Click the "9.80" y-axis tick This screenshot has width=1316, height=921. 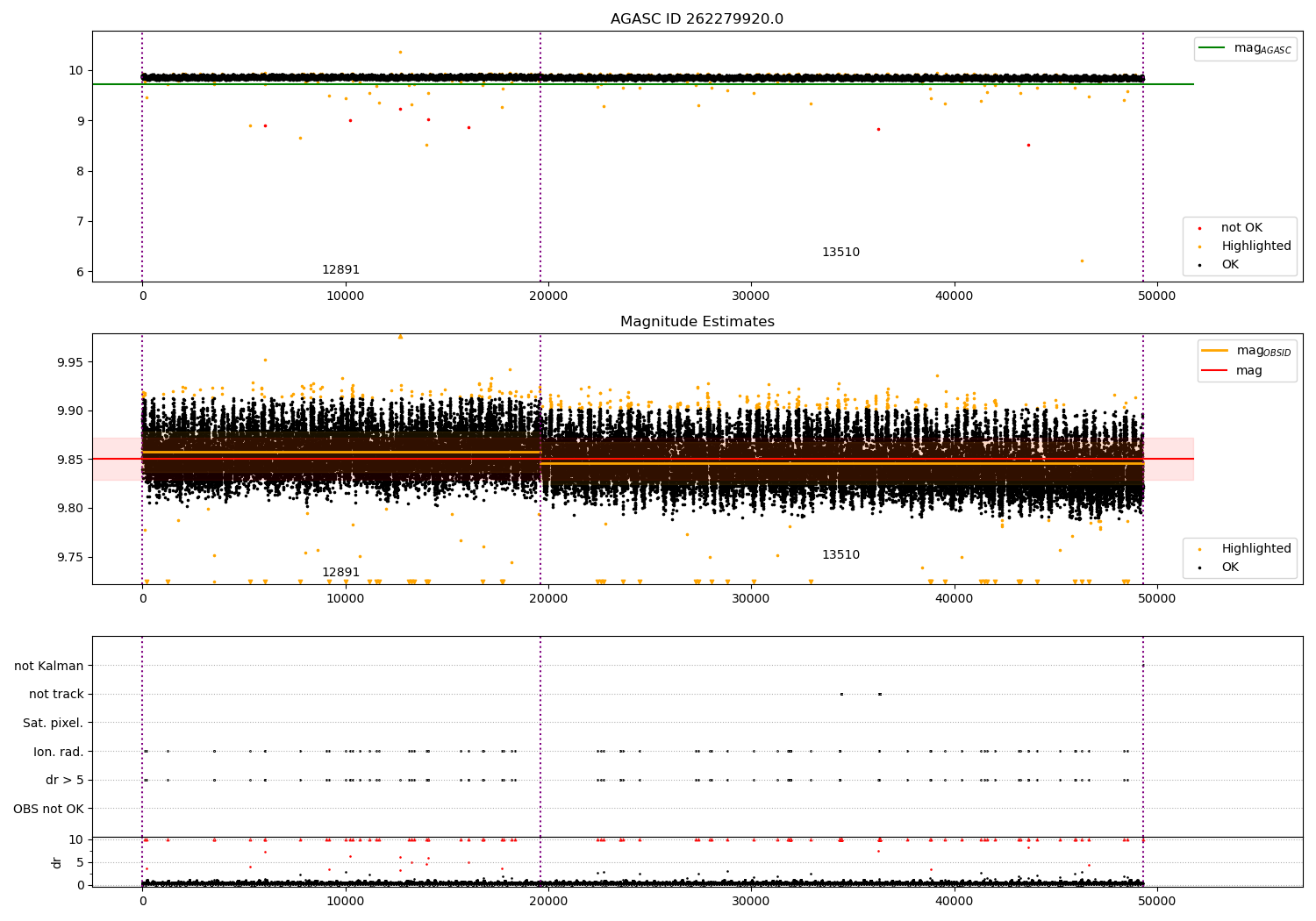coord(69,509)
